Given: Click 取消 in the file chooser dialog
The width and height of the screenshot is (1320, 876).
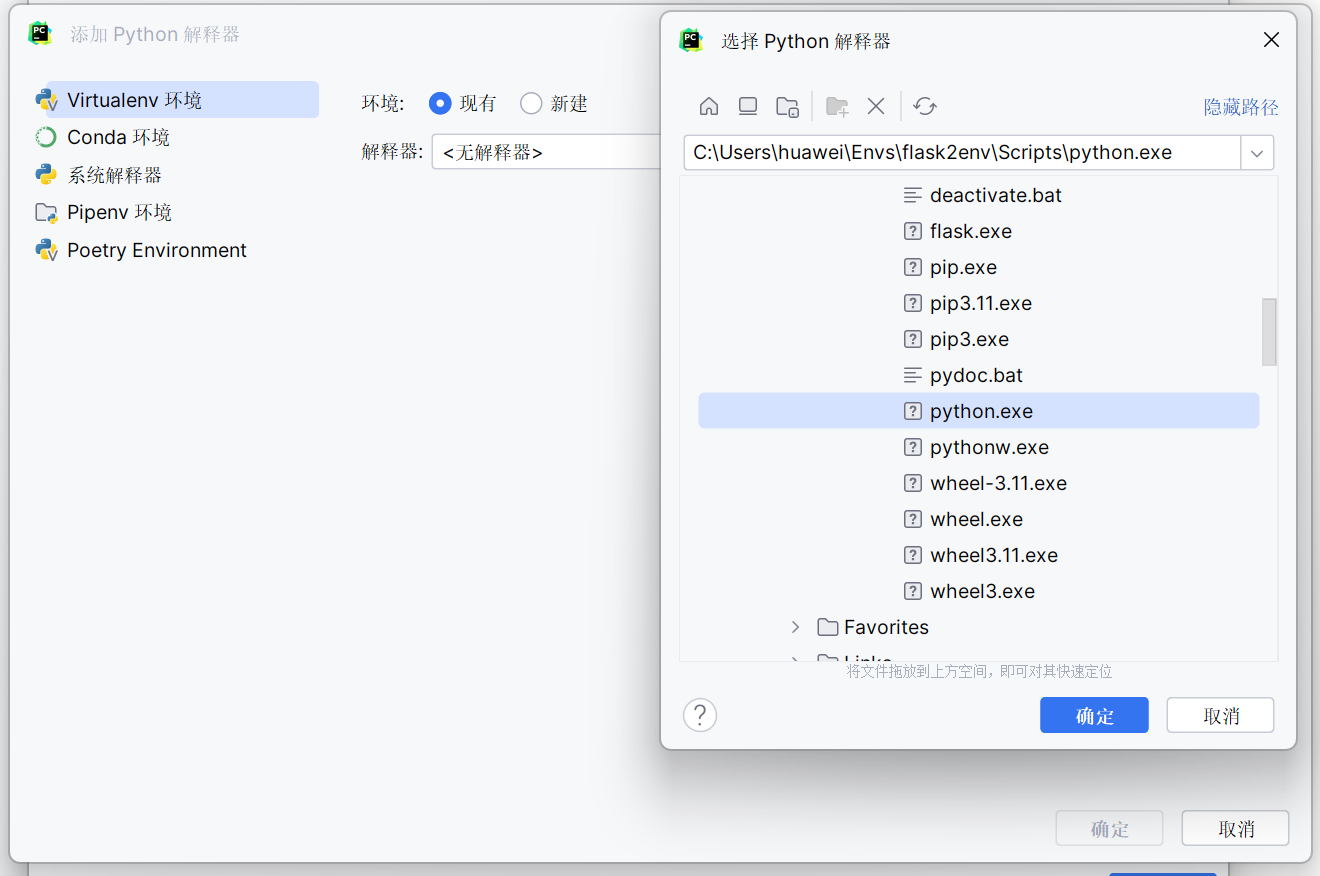Looking at the screenshot, I should (1221, 716).
